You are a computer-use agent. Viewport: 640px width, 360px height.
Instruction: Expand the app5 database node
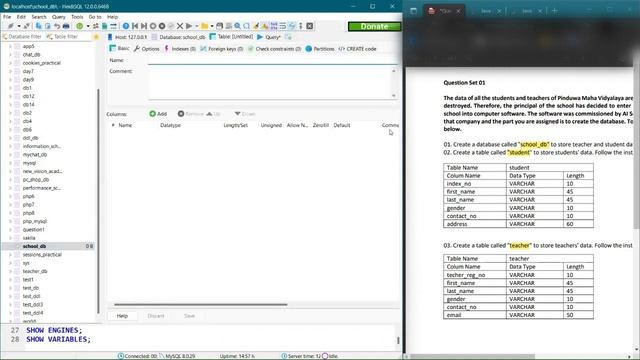point(10,47)
